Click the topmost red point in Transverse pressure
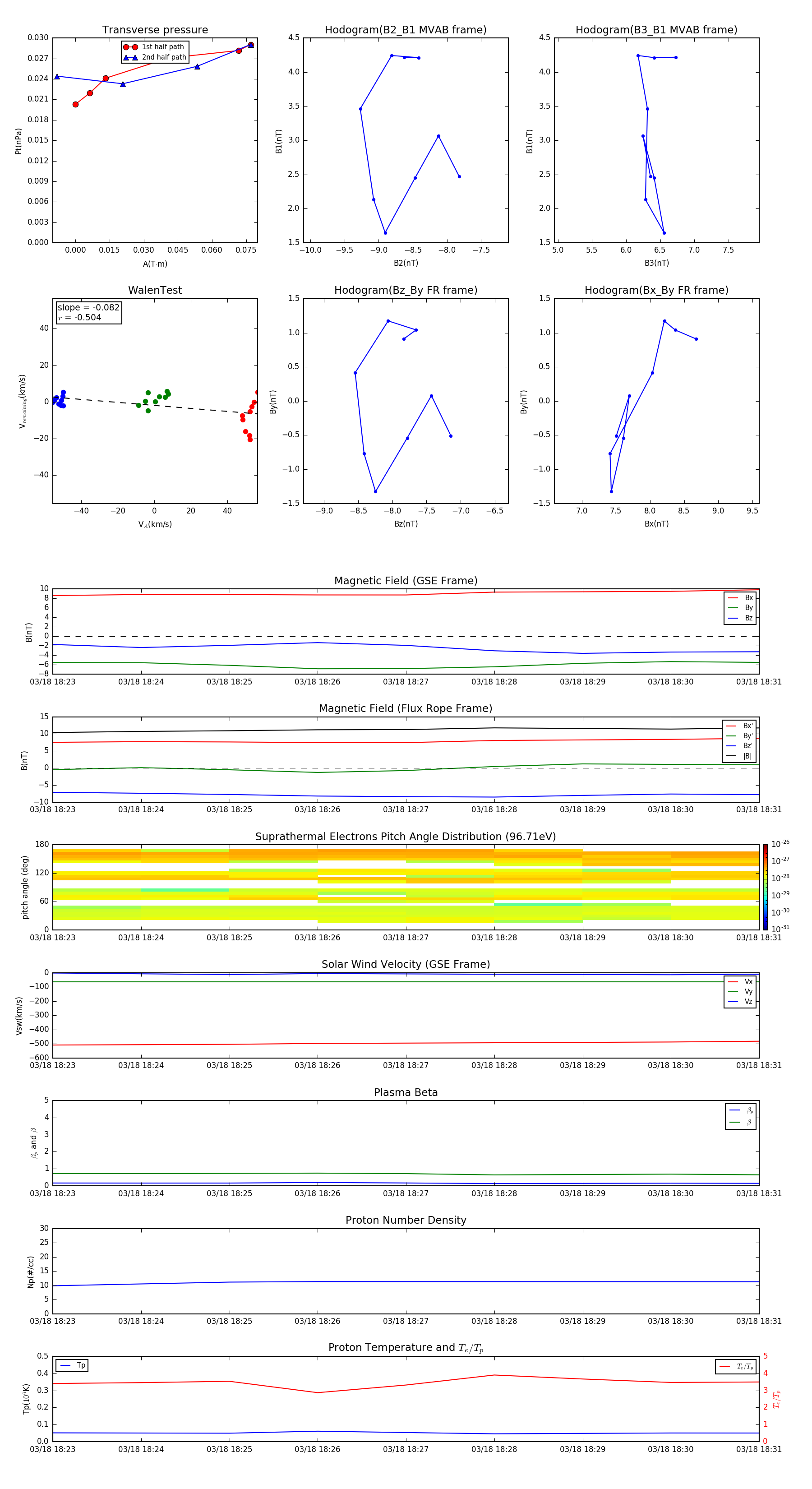Image resolution: width=812 pixels, height=1489 pixels. (251, 45)
